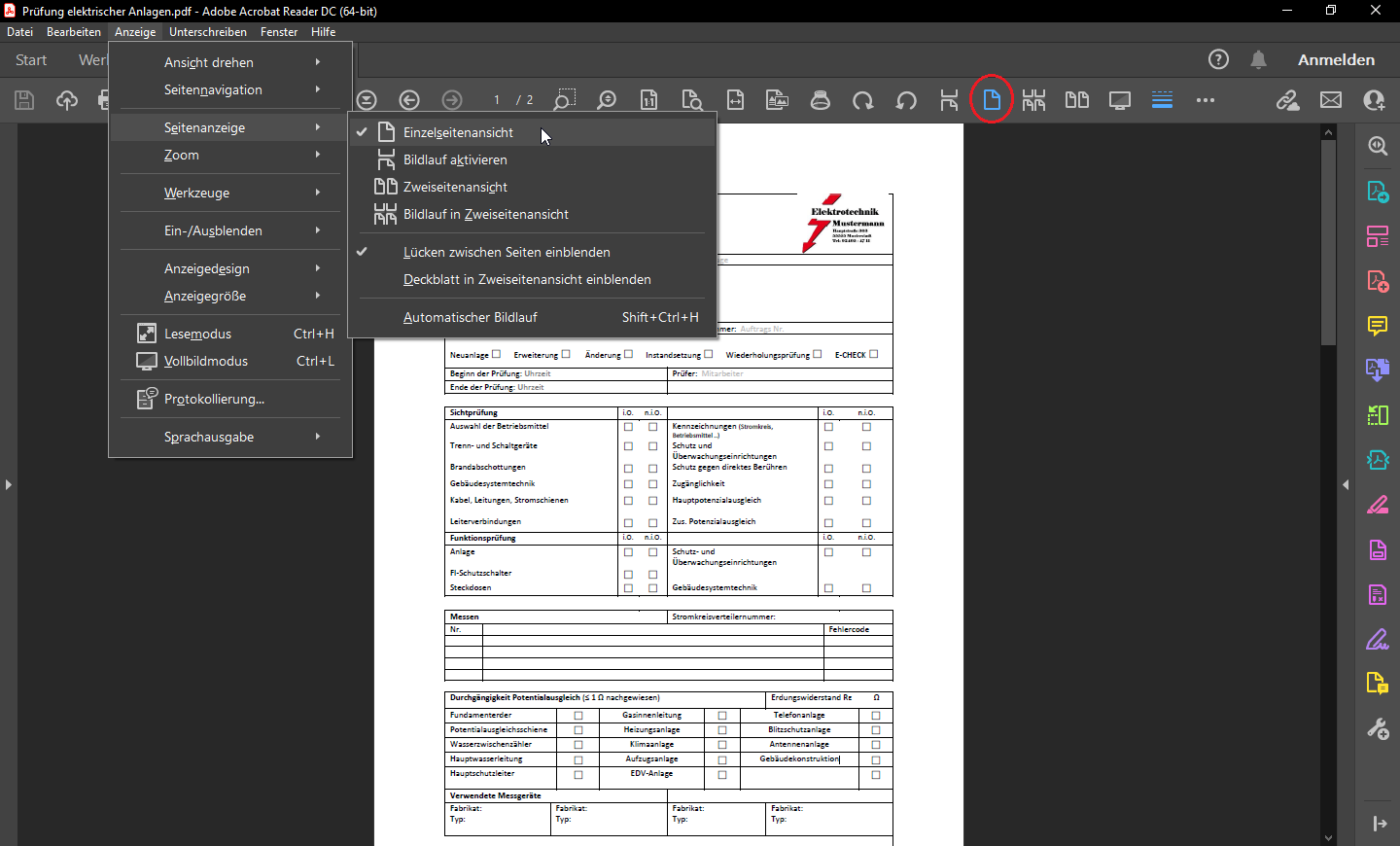Check the Neuanlage checkbox in the form
Image resolution: width=1400 pixels, height=846 pixels.
(x=497, y=354)
